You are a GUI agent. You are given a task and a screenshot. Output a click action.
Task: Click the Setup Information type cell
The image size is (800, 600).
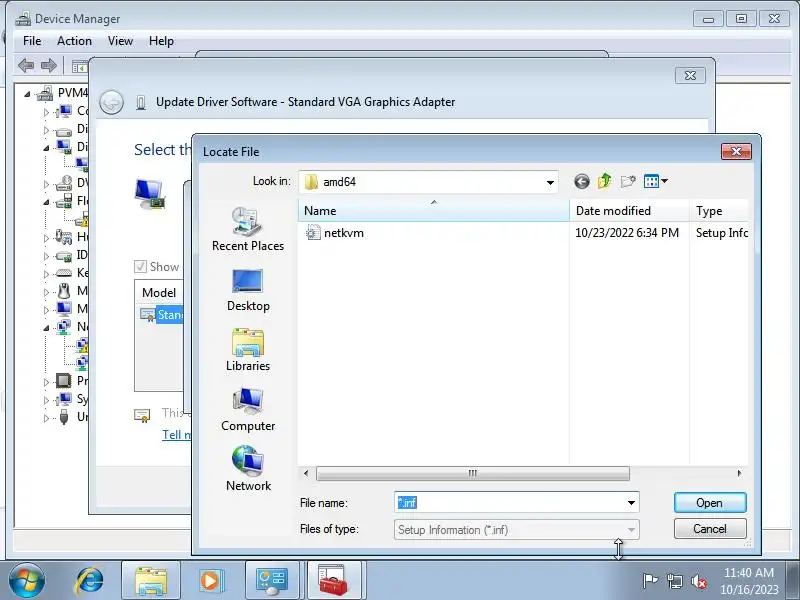click(721, 233)
